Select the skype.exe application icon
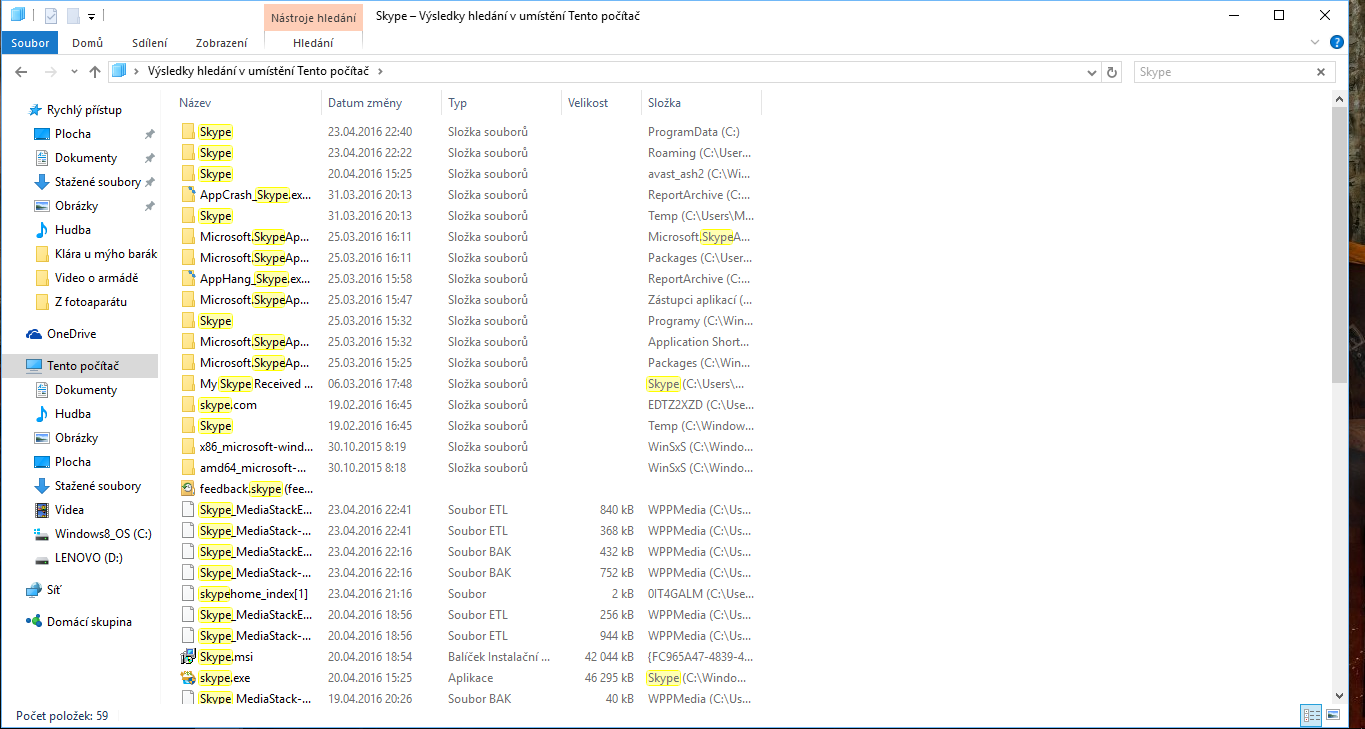 tap(188, 678)
